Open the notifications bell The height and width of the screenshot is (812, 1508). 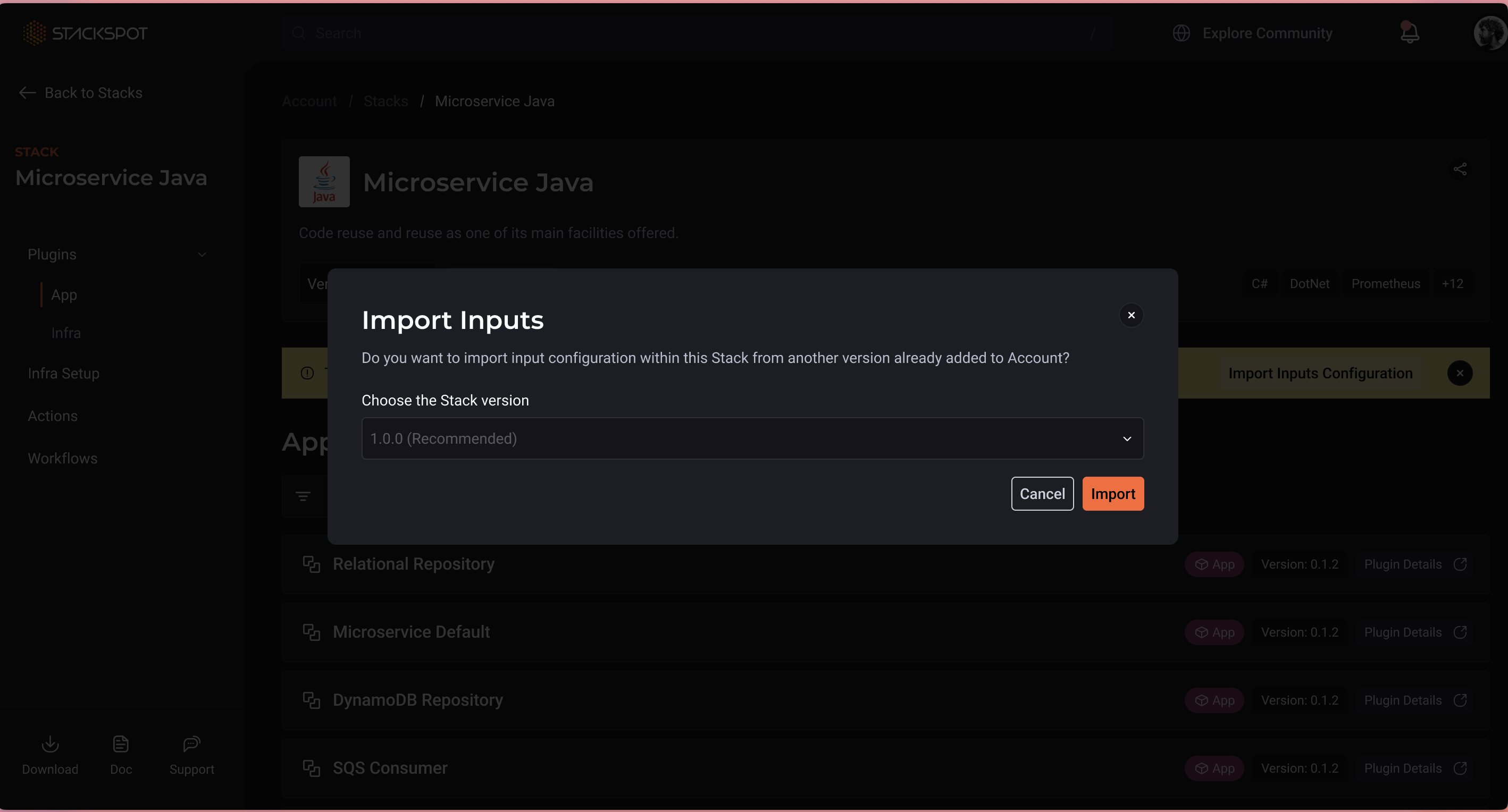(1409, 33)
